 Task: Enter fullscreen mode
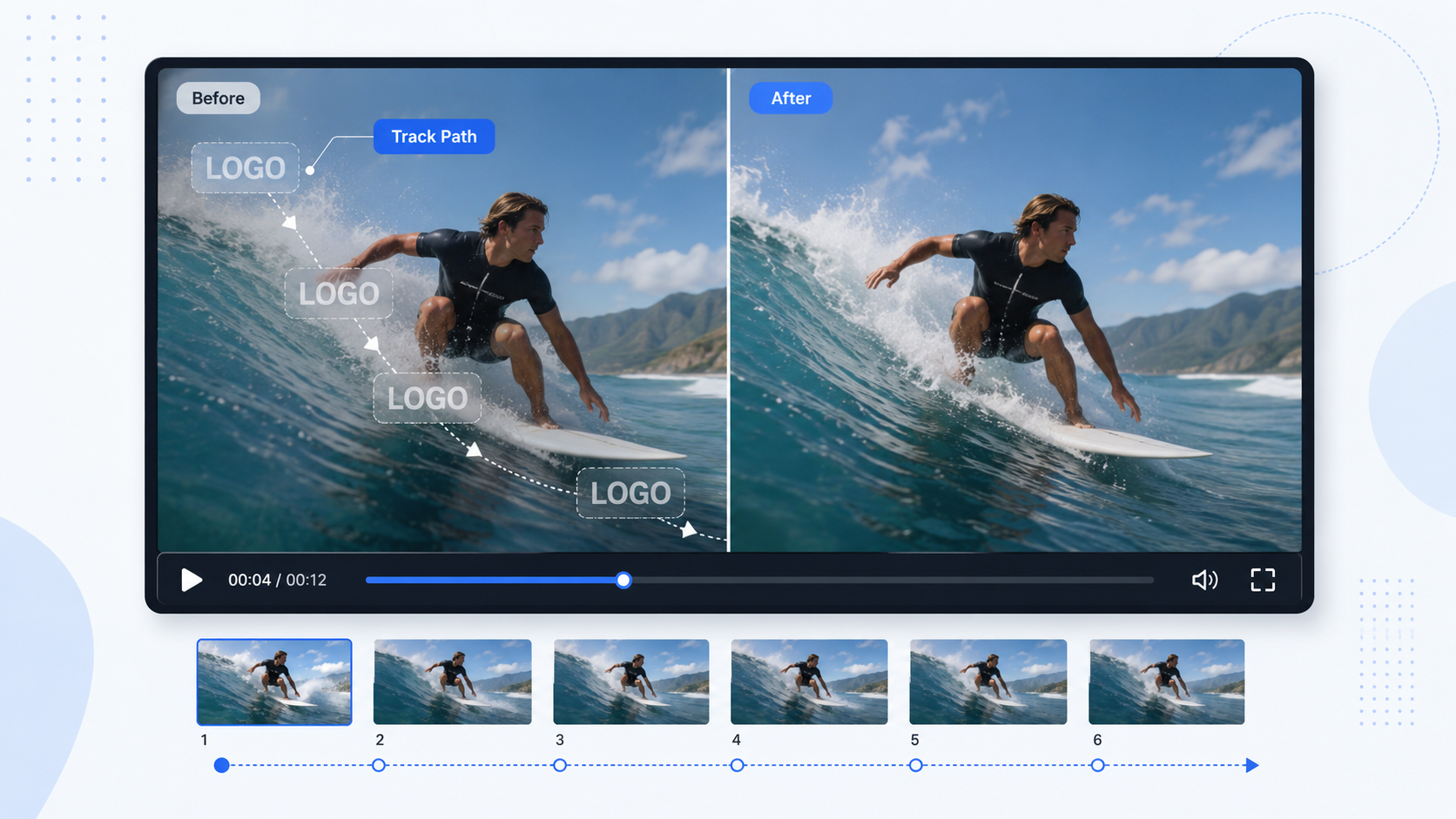click(x=1263, y=580)
